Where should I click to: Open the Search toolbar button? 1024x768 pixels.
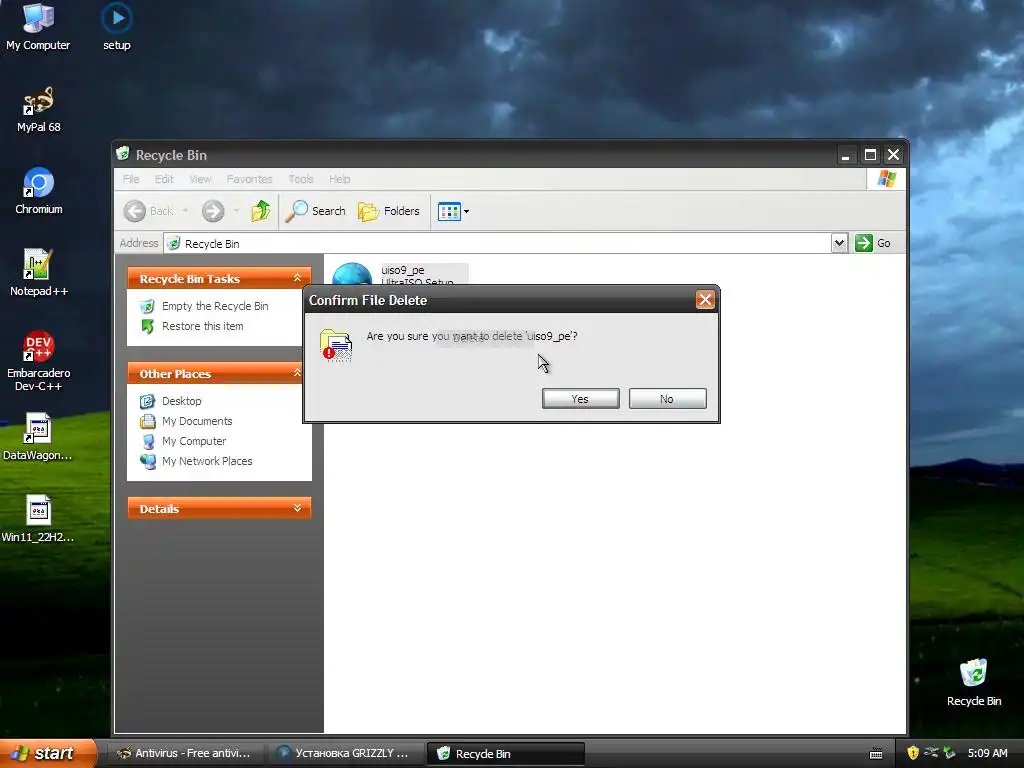316,211
